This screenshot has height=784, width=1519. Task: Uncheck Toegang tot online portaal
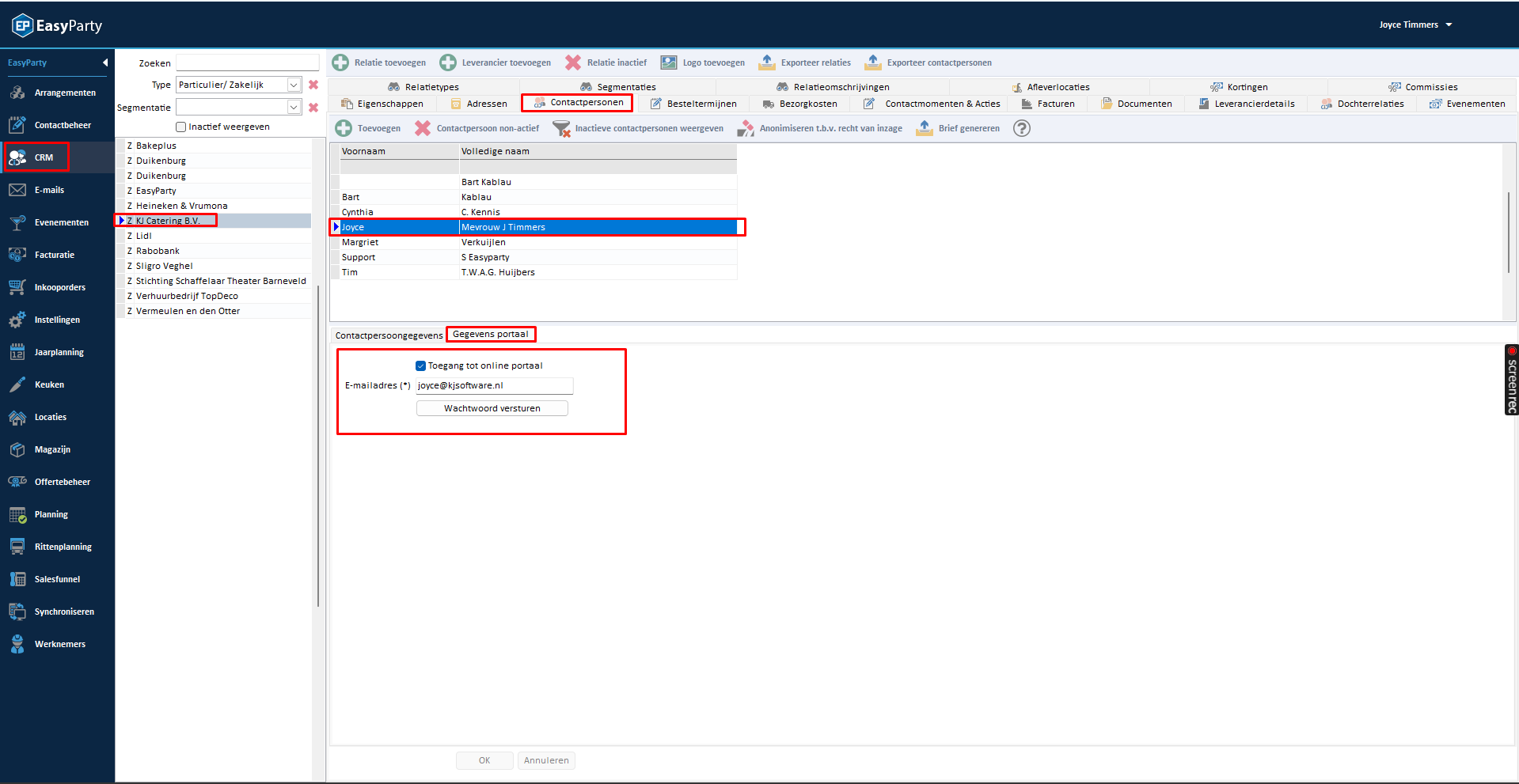(421, 365)
